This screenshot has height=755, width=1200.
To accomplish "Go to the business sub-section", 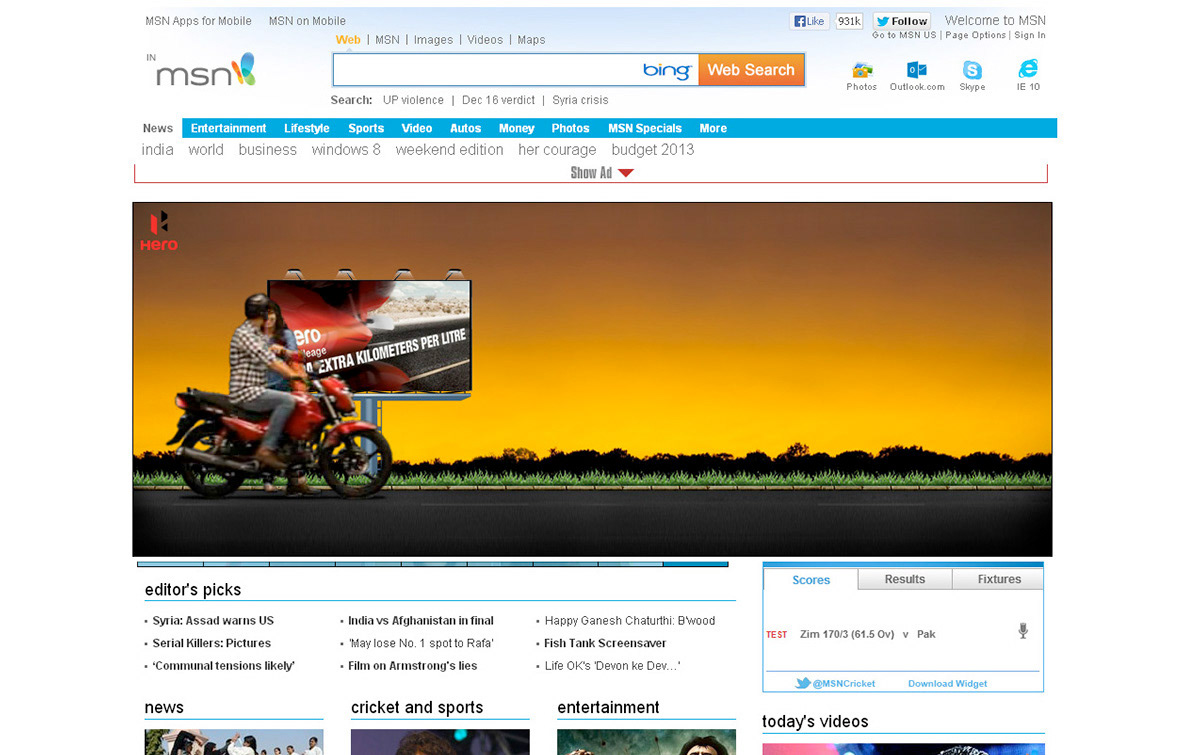I will (x=267, y=149).
